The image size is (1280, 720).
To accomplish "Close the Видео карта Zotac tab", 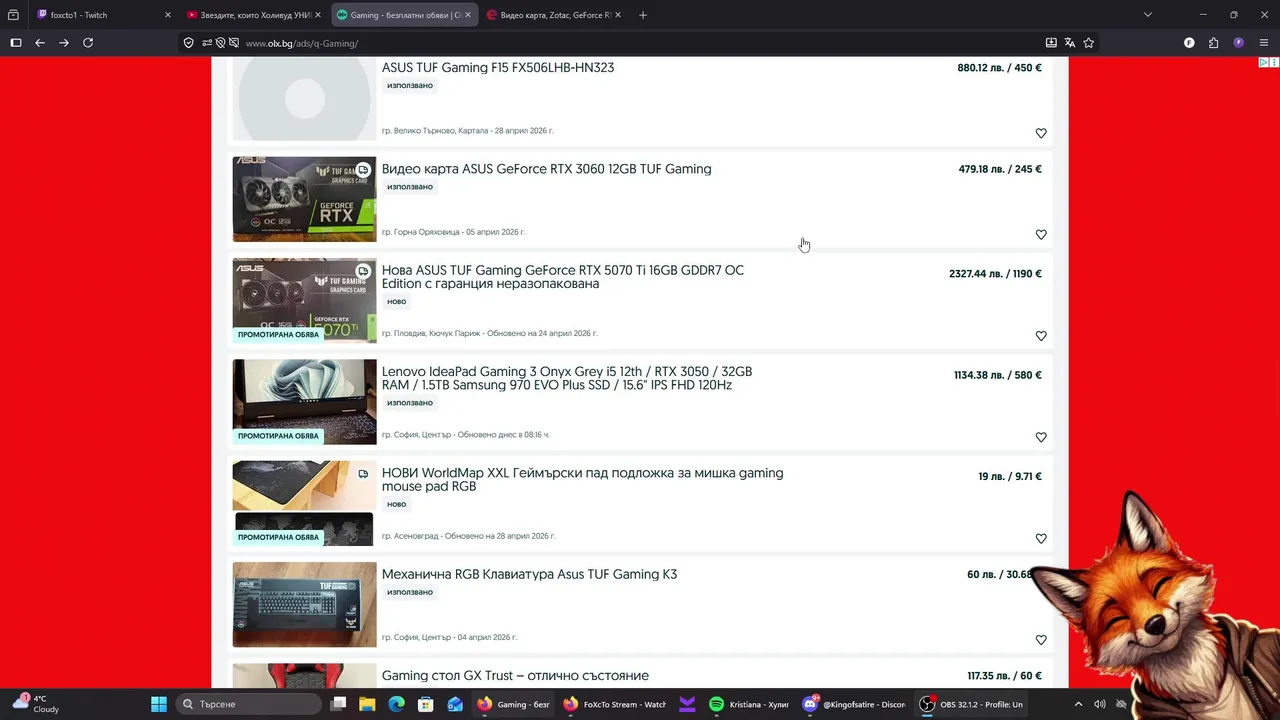I will tap(617, 15).
